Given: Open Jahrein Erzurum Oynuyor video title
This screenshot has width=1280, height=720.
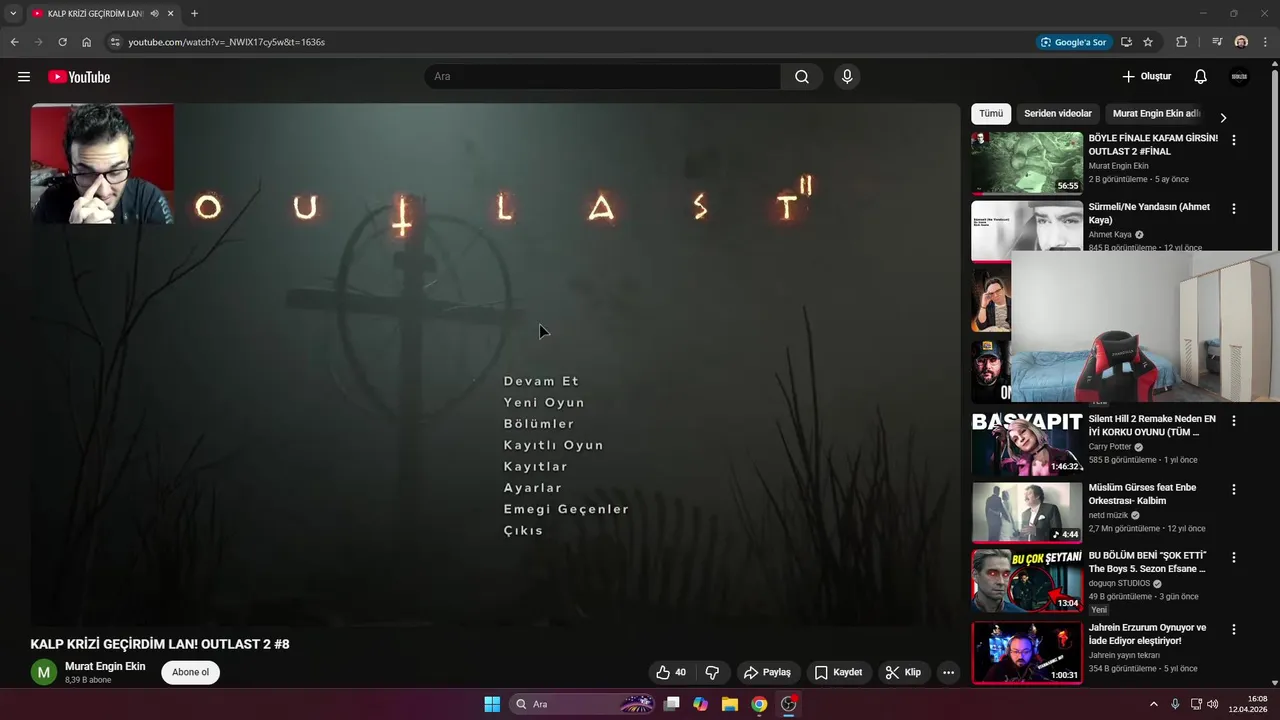Looking at the screenshot, I should pos(1147,634).
